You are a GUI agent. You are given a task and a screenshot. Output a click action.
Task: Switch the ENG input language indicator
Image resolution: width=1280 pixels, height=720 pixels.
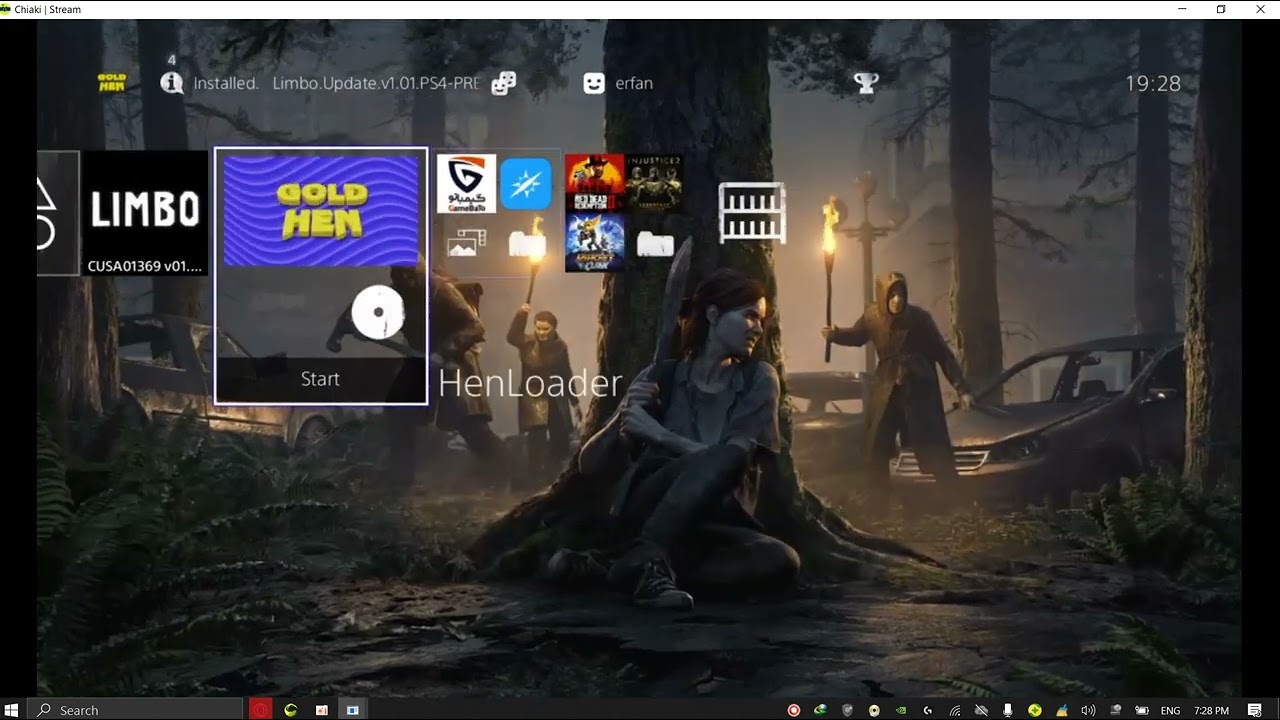pyautogui.click(x=1170, y=710)
